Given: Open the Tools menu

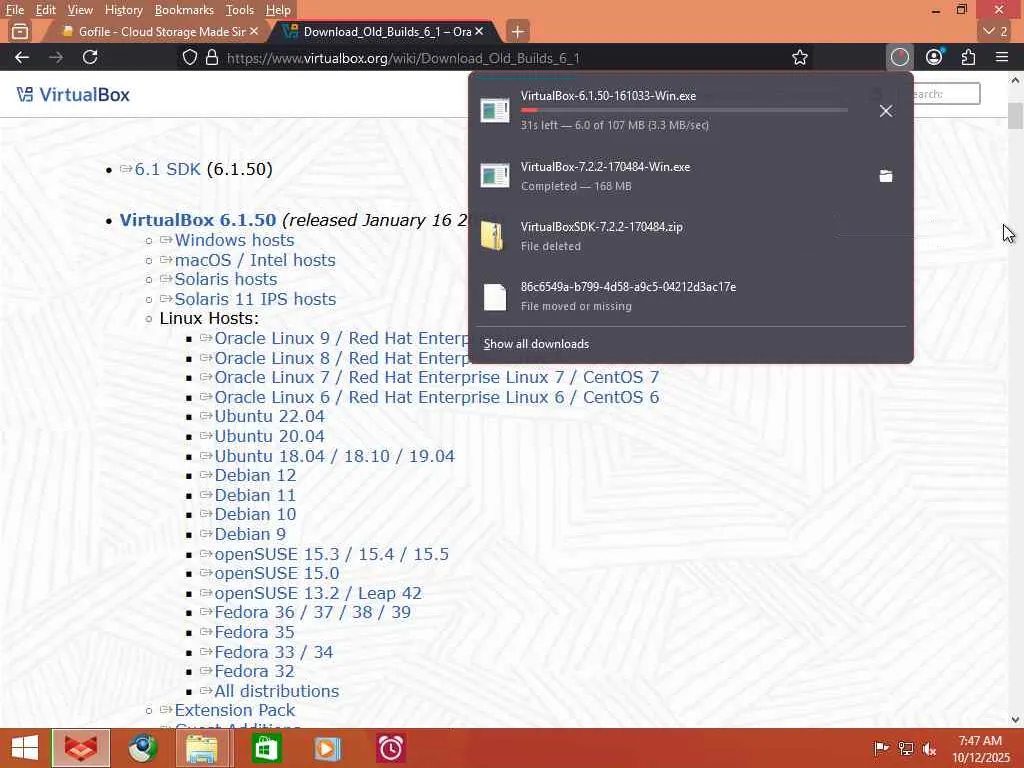Looking at the screenshot, I should pos(240,10).
